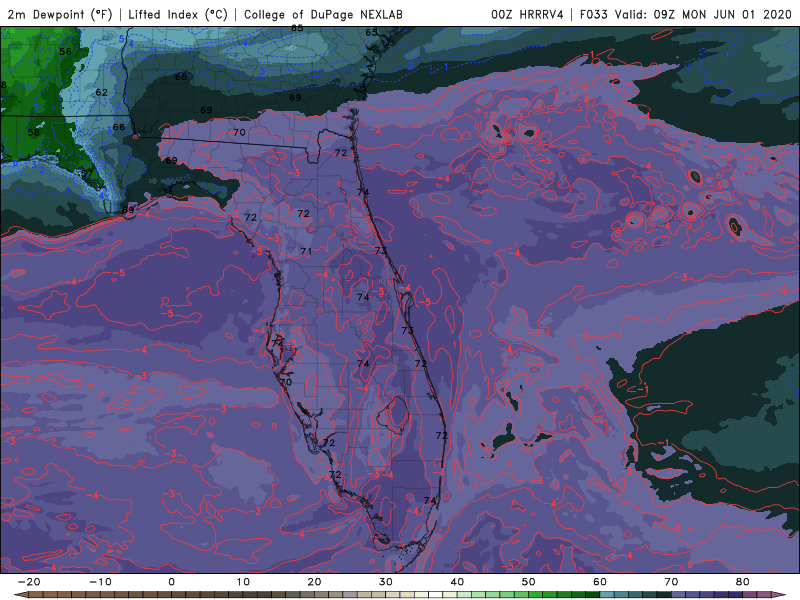
Task: Click the -20 label on the color scale
Action: click(x=29, y=582)
